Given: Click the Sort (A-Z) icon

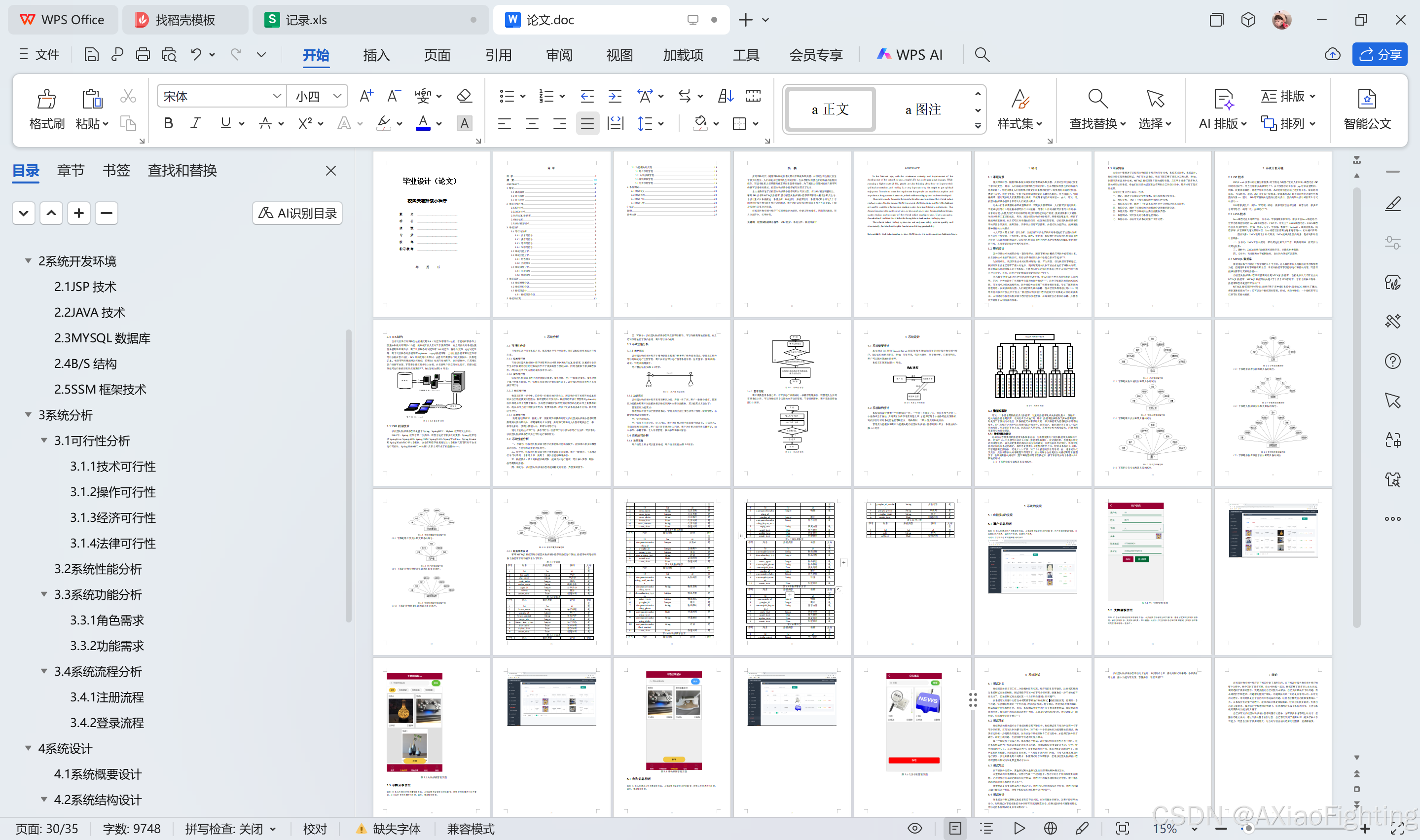Looking at the screenshot, I should pos(726,96).
